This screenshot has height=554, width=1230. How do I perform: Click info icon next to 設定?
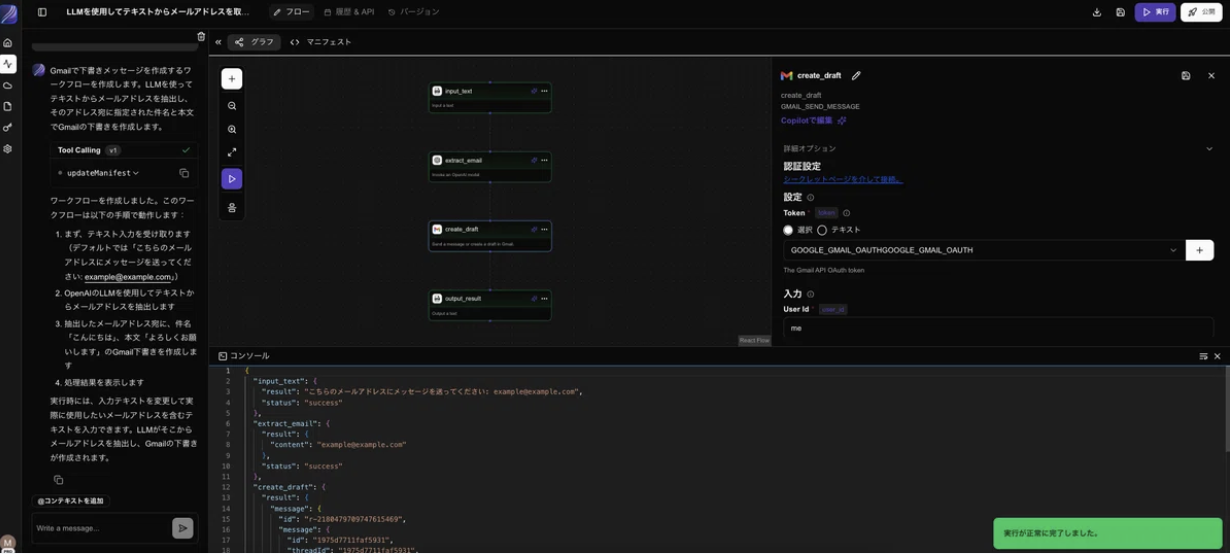(x=810, y=198)
